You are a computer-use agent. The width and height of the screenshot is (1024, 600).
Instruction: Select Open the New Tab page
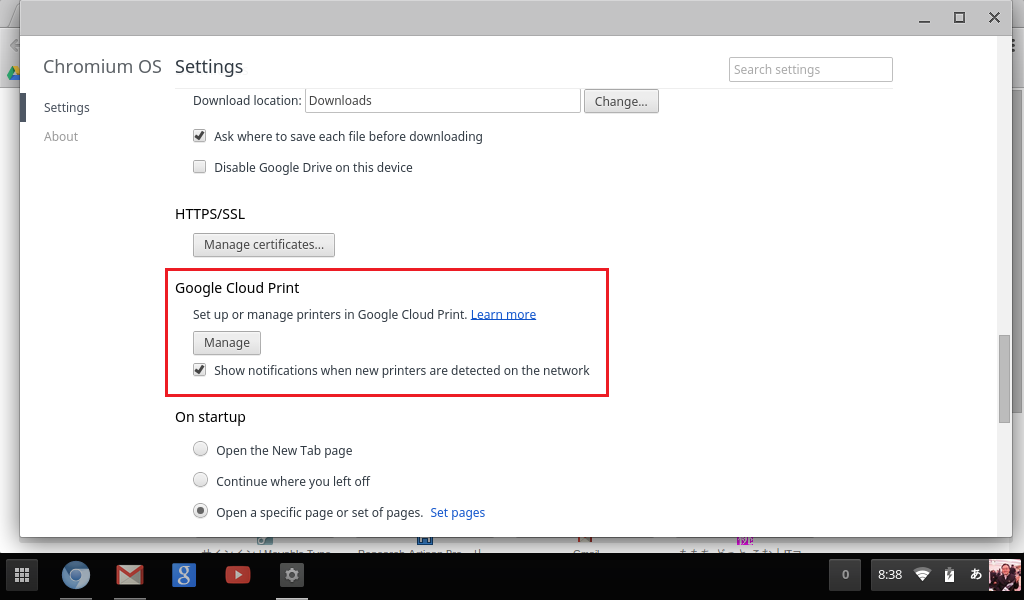(200, 449)
